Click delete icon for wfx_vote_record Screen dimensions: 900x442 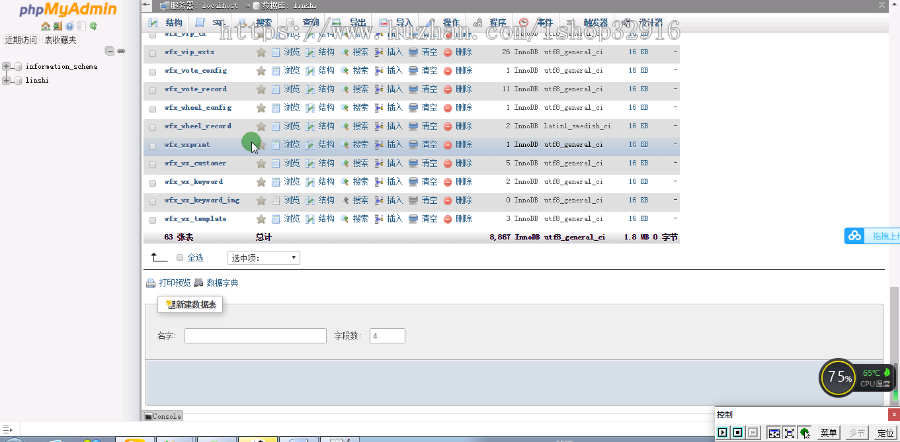pos(448,89)
